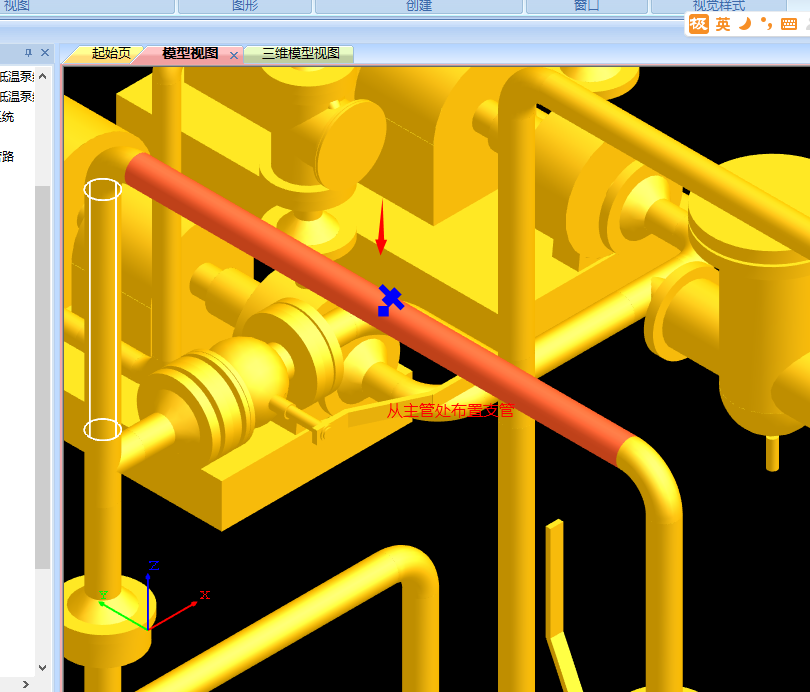Toggle IME punctuation mode icon
Screen dimensions: 810x692
[x=766, y=24]
